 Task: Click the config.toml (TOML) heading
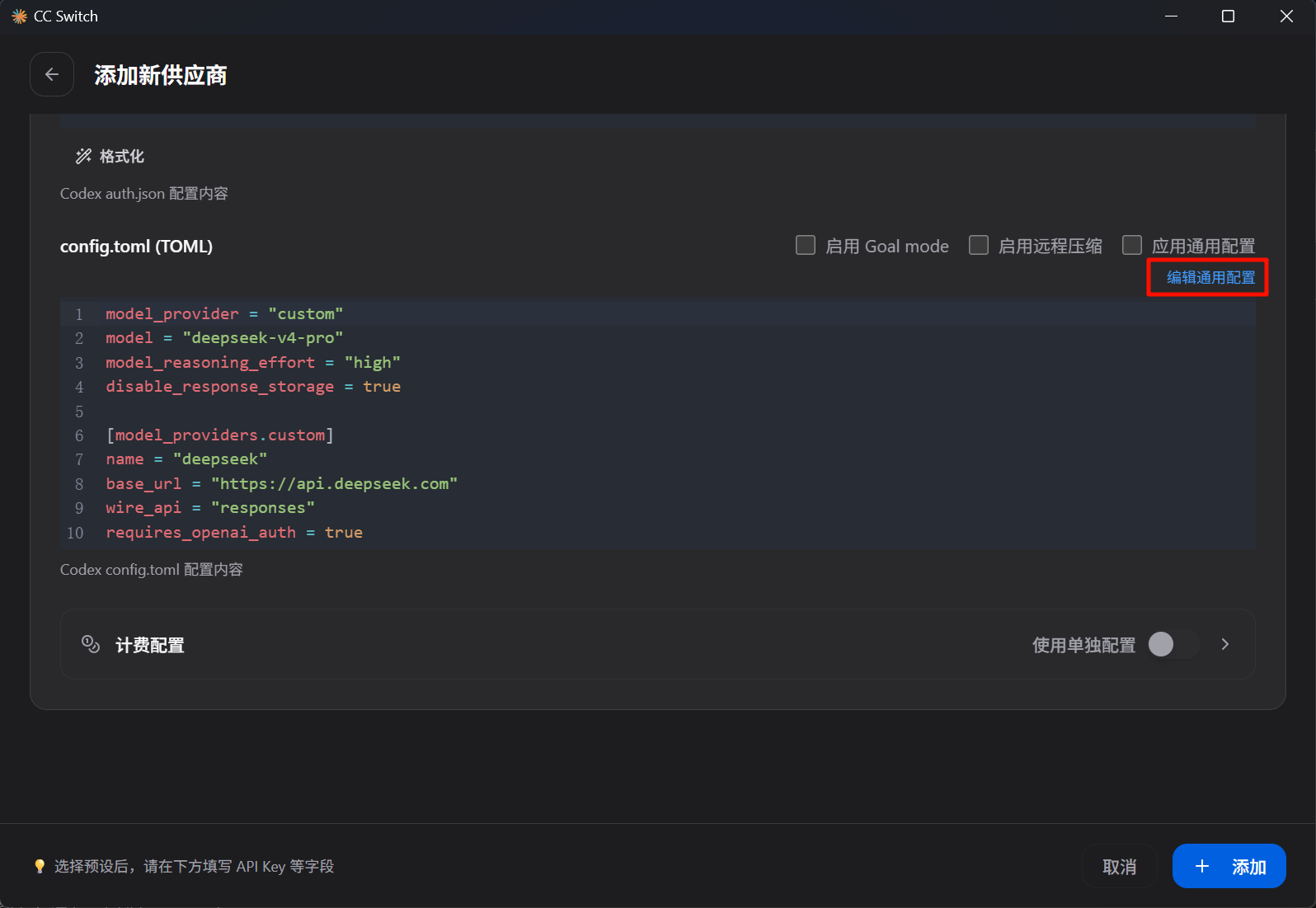(x=136, y=246)
